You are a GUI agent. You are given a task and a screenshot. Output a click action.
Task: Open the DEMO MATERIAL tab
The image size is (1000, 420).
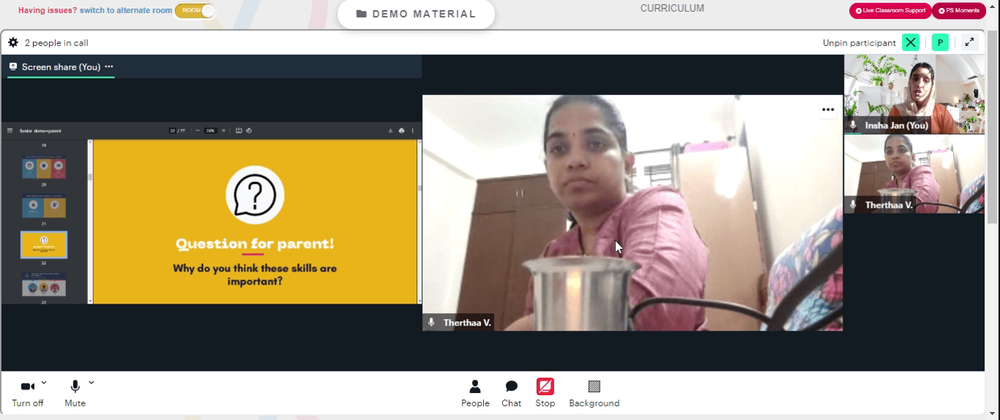click(416, 14)
